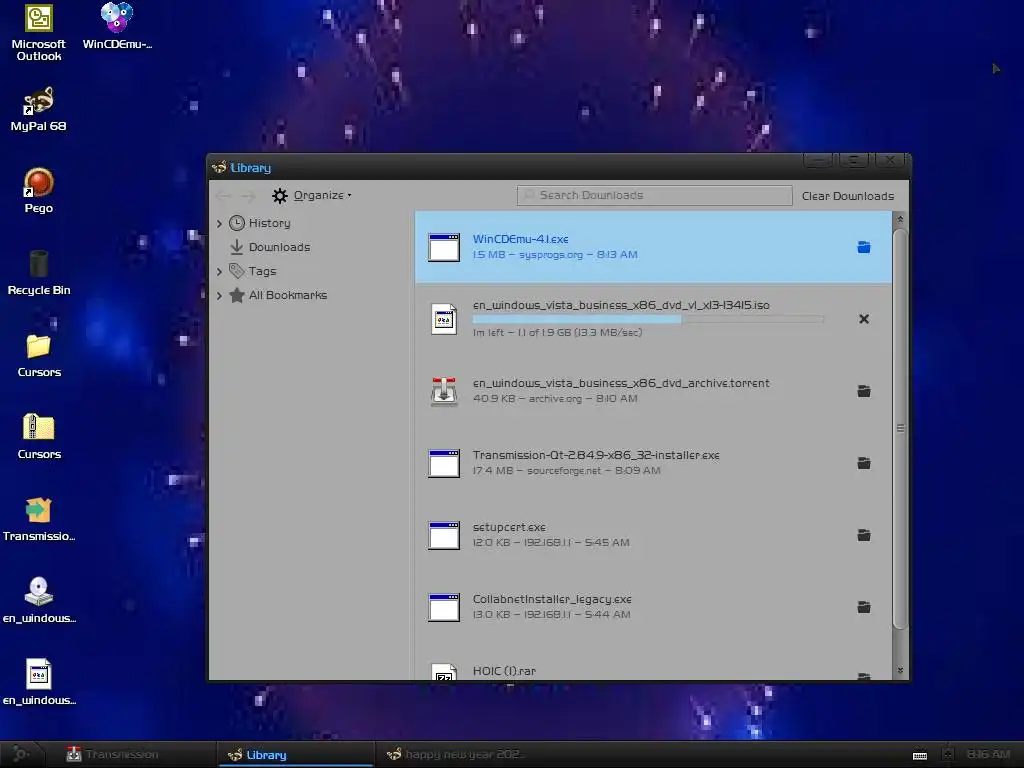The width and height of the screenshot is (1024, 768).
Task: Click the Library window title text
Action: (250, 168)
